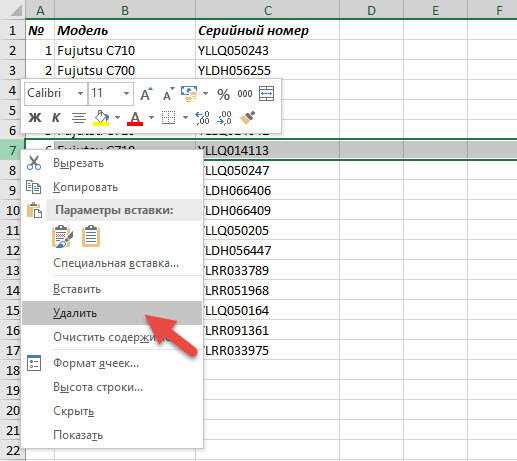Click serial cell ending 033975

point(271,350)
